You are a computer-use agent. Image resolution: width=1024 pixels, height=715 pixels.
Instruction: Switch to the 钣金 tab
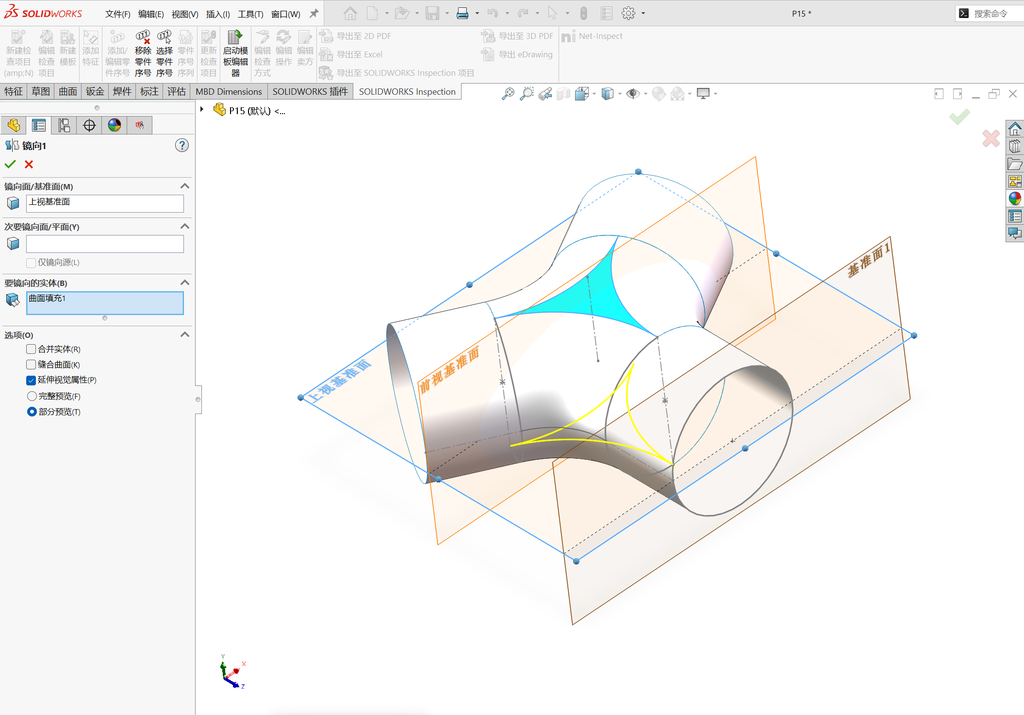[95, 91]
